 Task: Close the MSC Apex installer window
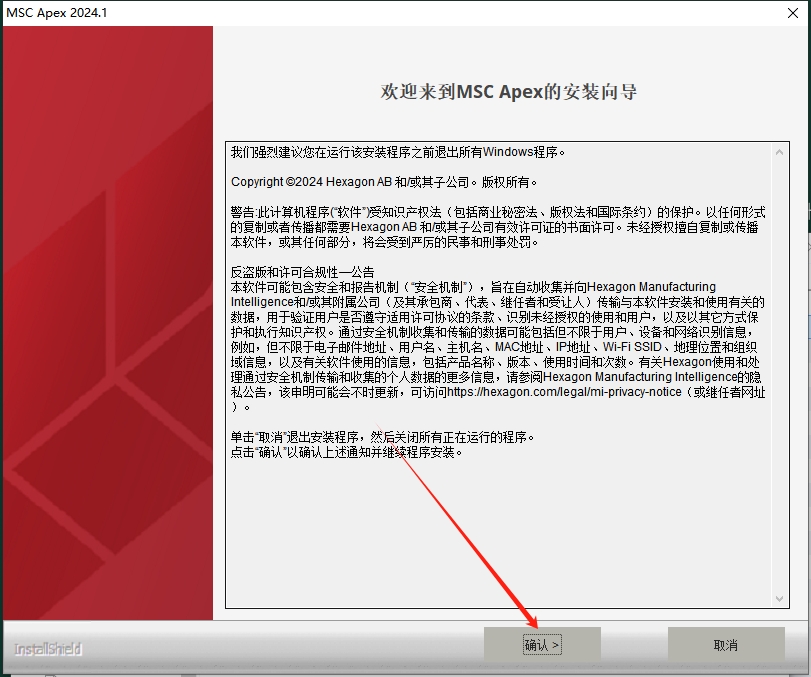792,13
